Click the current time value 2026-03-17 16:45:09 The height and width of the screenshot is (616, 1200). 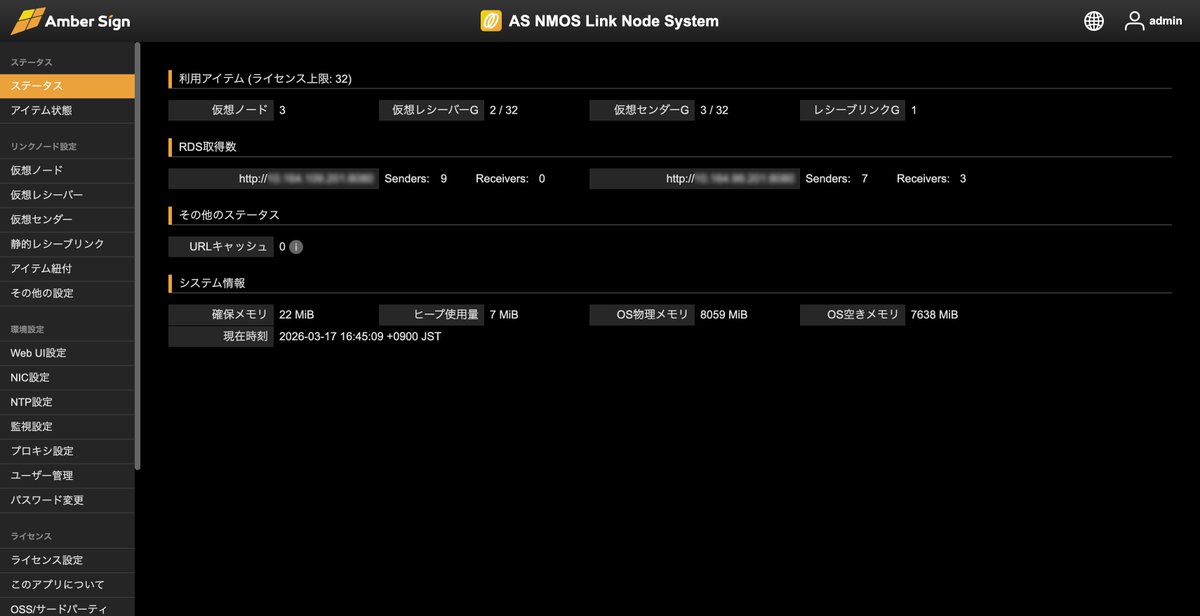[360, 337]
